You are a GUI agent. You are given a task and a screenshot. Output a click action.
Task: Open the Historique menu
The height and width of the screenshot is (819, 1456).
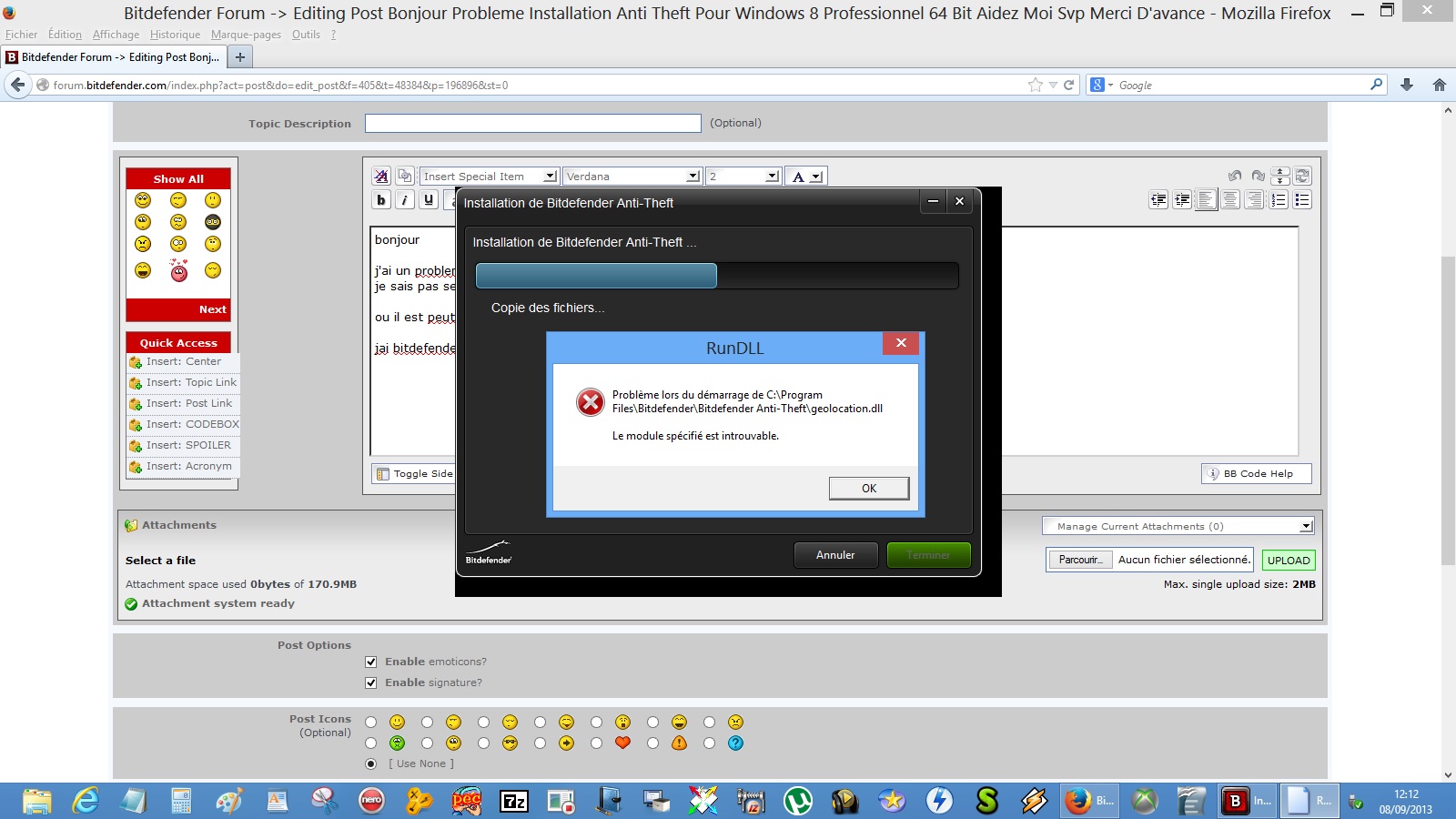tap(175, 35)
